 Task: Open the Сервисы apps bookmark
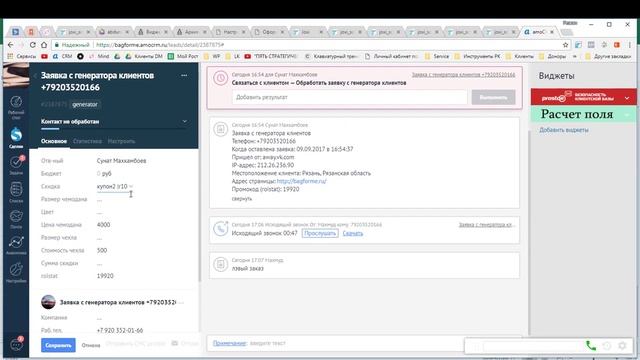pyautogui.click(x=22, y=56)
